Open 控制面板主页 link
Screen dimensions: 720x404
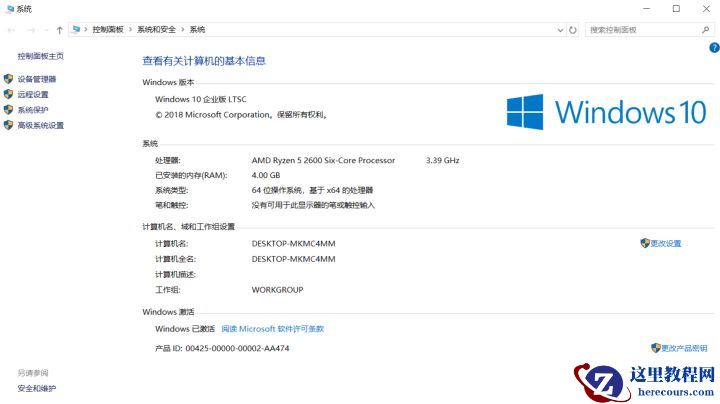click(x=40, y=56)
